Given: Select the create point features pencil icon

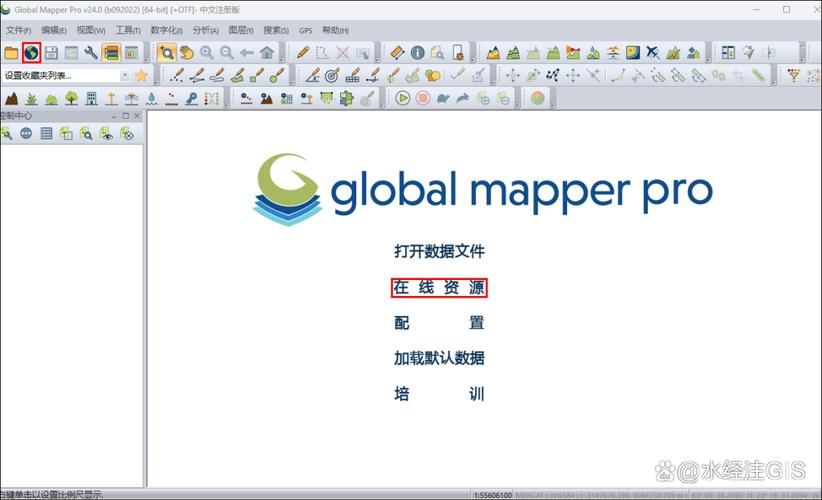Looking at the screenshot, I should pyautogui.click(x=177, y=75).
